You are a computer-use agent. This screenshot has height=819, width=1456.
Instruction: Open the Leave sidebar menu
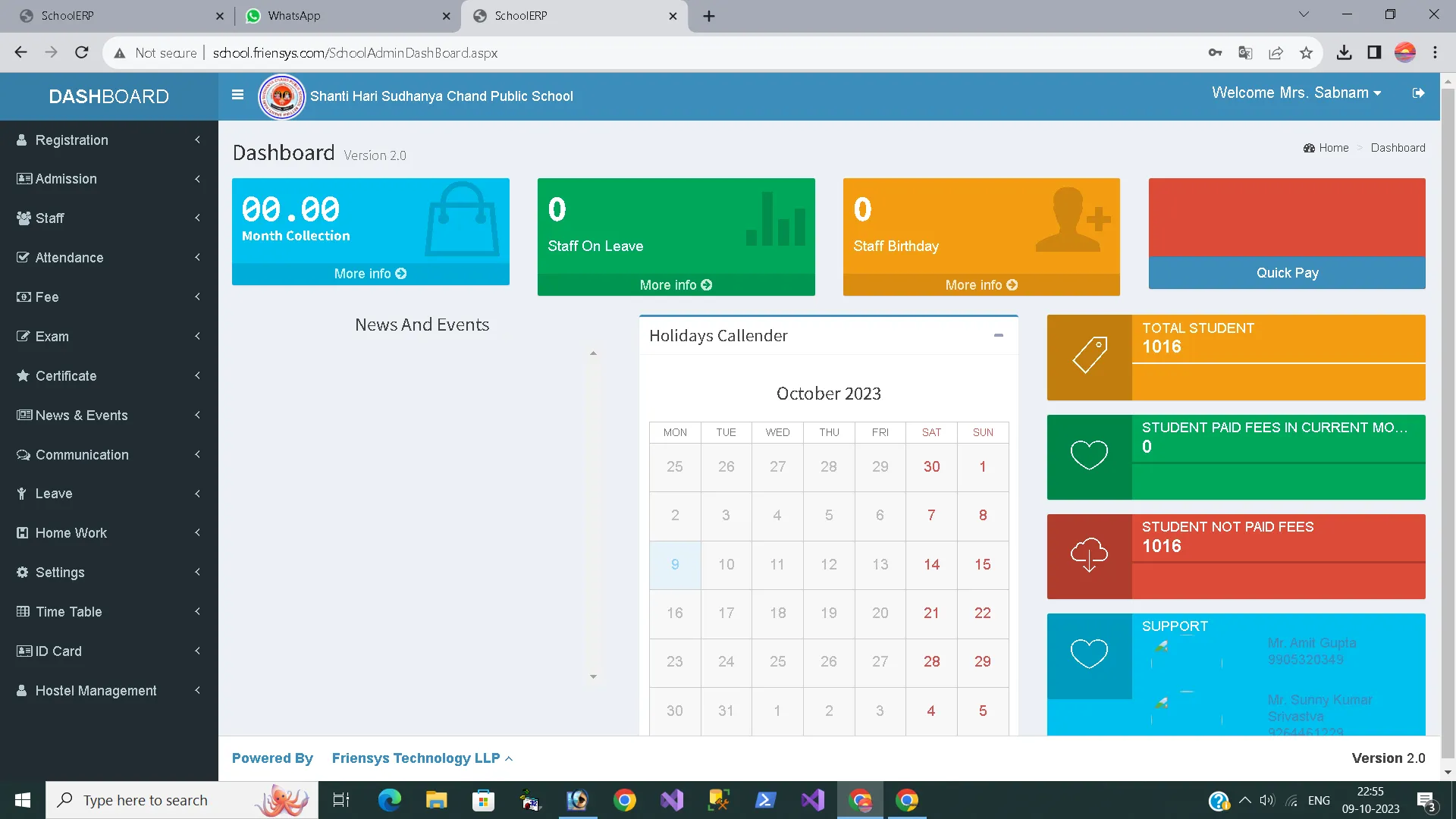[x=109, y=494]
